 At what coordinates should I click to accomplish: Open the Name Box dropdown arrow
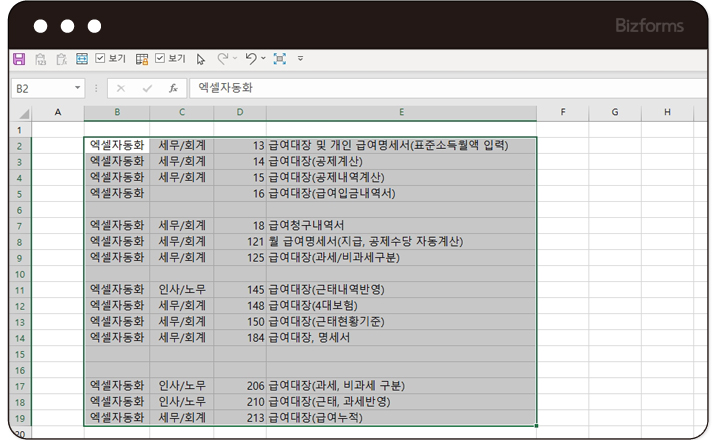(79, 88)
